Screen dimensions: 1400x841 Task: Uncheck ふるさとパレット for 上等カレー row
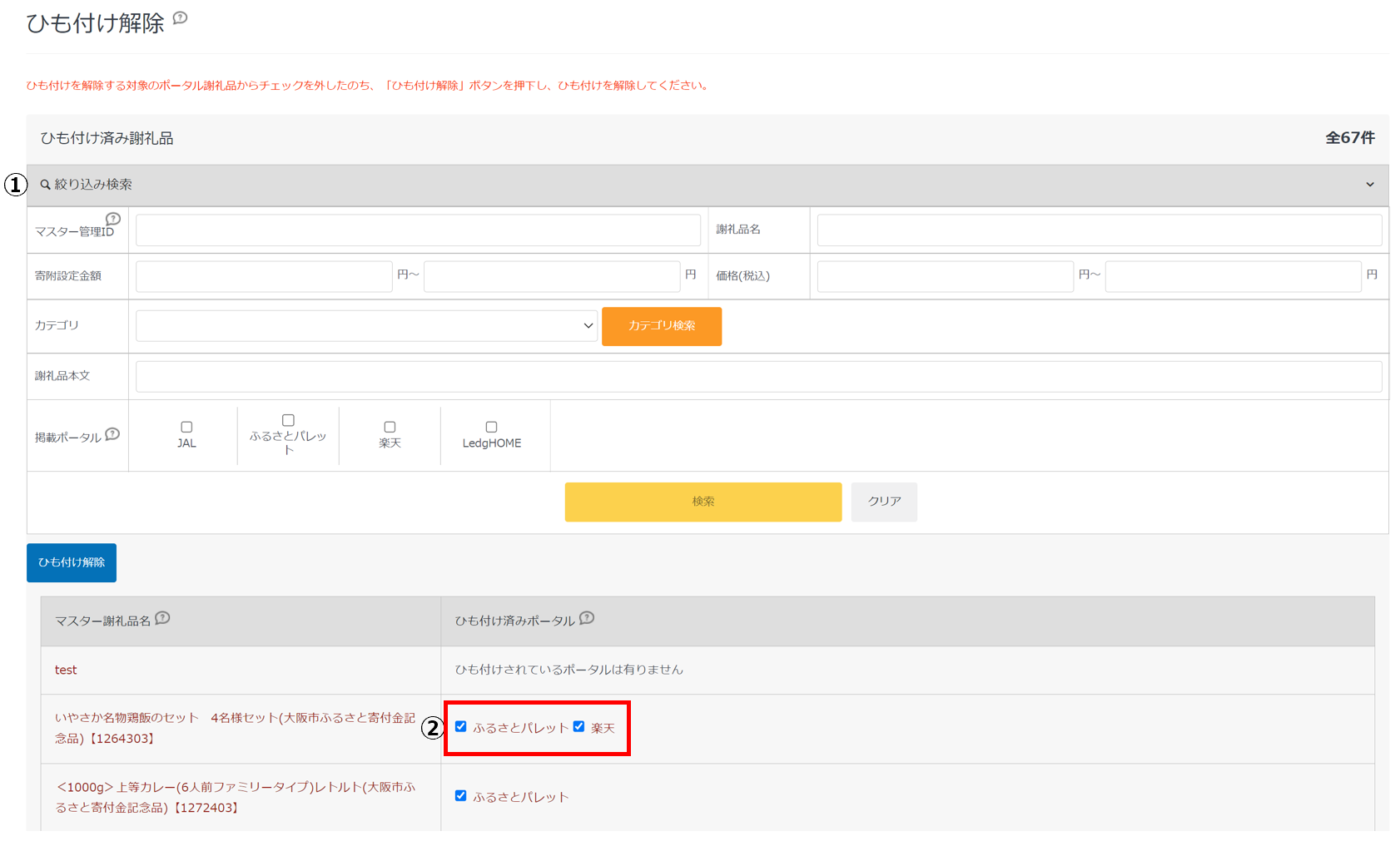(460, 795)
